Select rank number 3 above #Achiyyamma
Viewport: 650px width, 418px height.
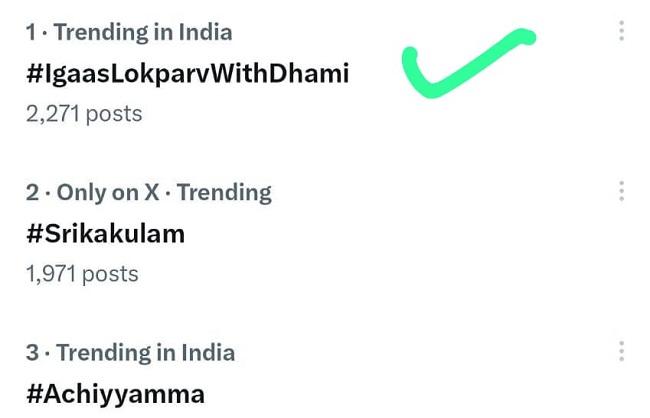point(32,352)
